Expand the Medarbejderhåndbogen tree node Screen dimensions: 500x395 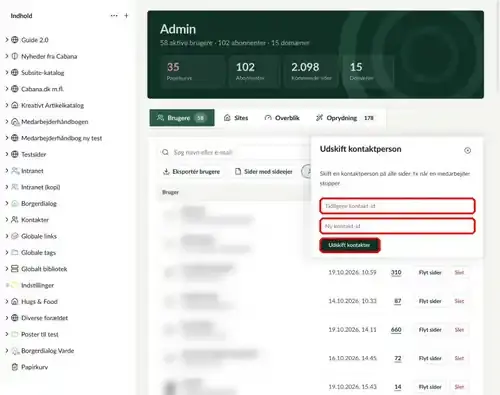[7, 121]
